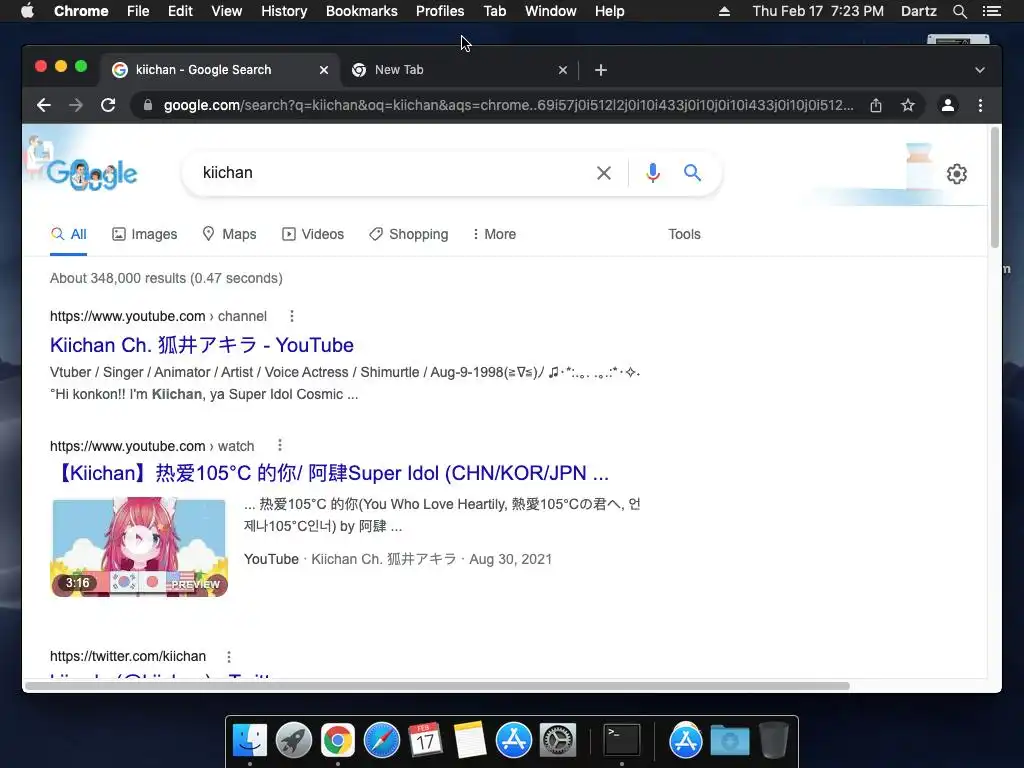Image resolution: width=1024 pixels, height=768 pixels.
Task: Clear the search box text
Action: [x=604, y=173]
